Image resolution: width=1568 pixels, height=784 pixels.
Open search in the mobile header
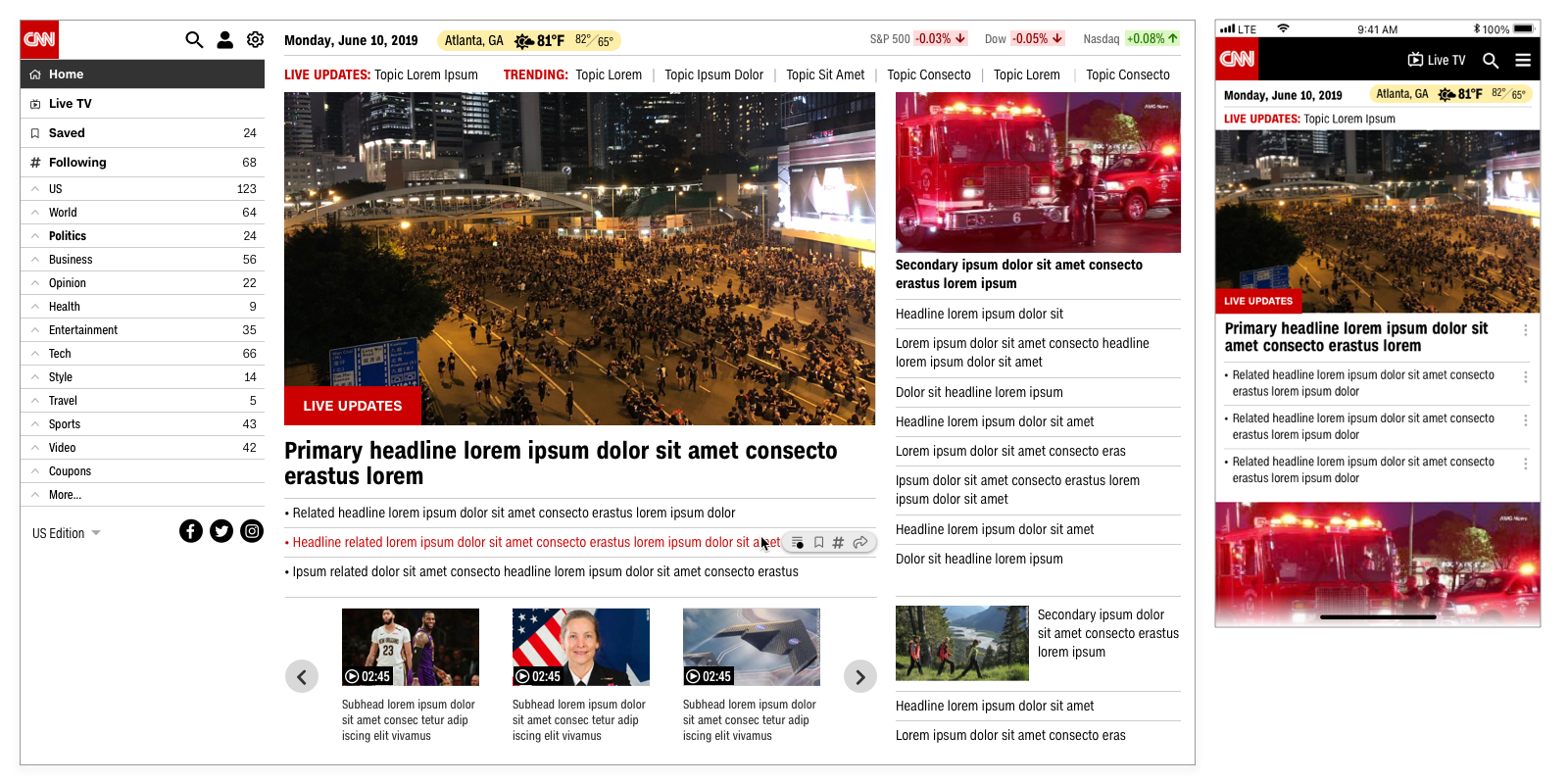coord(1491,60)
